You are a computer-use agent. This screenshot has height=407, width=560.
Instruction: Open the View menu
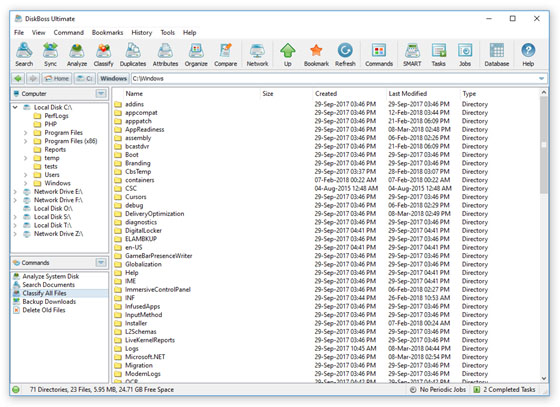pyautogui.click(x=39, y=32)
